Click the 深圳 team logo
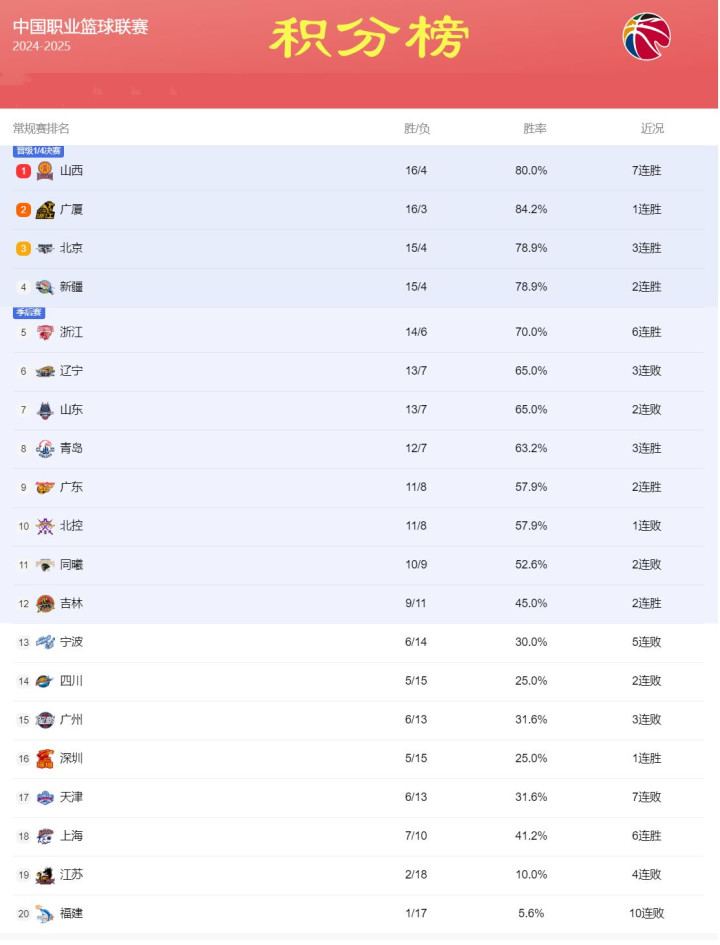Viewport: 720px width, 945px height. (45, 759)
